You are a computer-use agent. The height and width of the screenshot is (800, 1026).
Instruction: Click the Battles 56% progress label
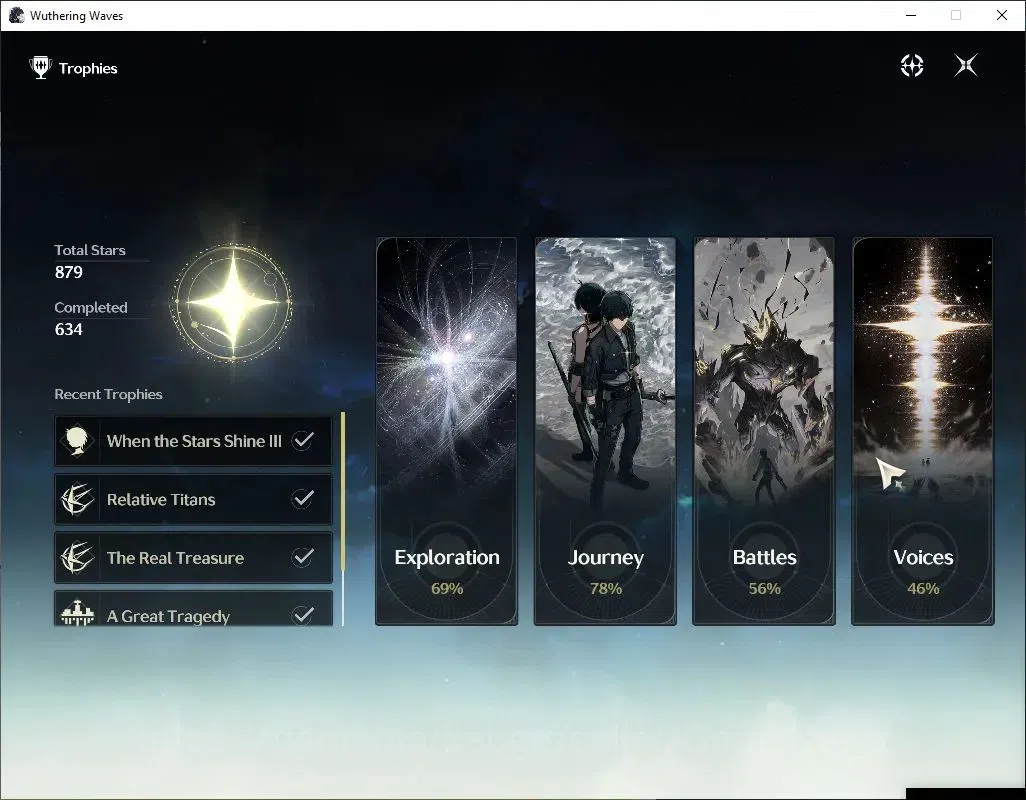coord(764,589)
